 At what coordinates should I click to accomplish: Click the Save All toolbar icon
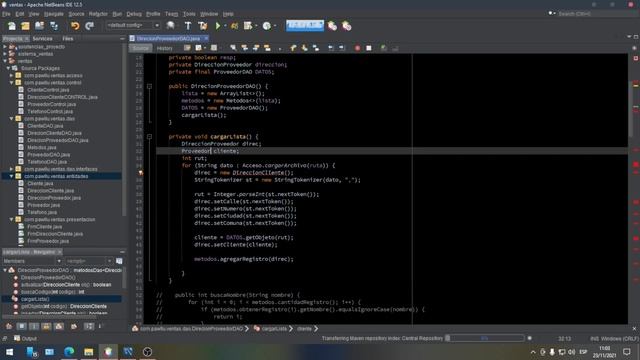(x=53, y=26)
